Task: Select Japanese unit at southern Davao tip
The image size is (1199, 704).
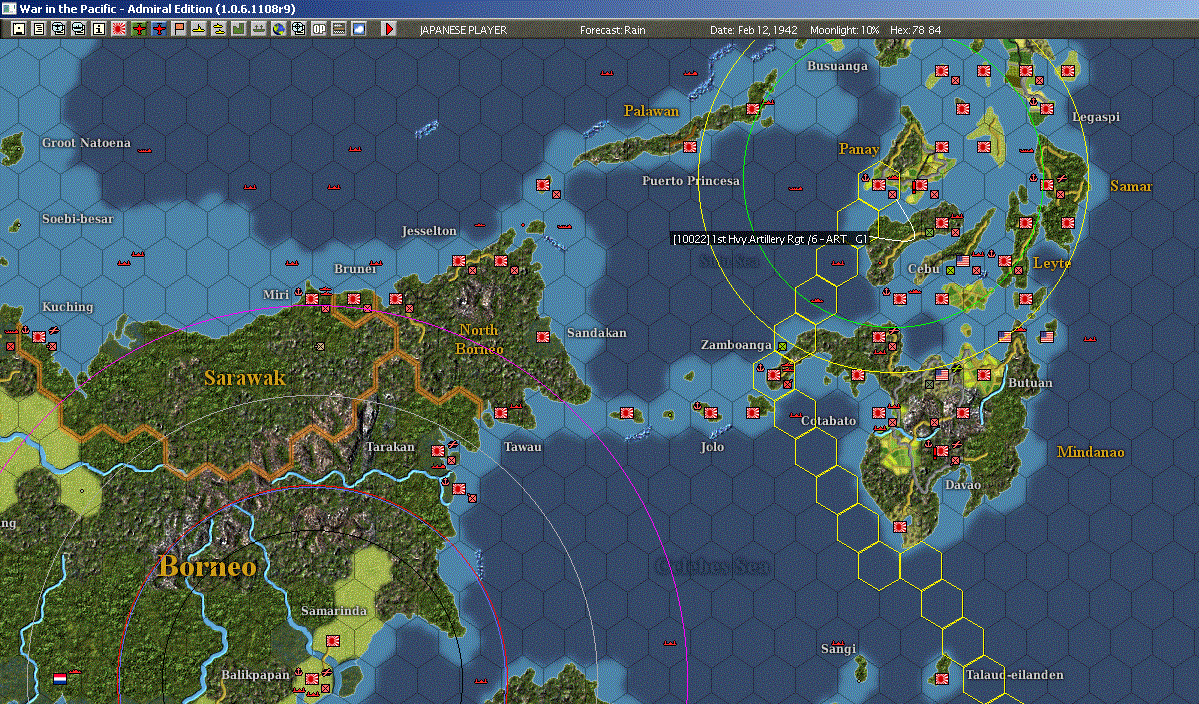Action: click(x=900, y=527)
